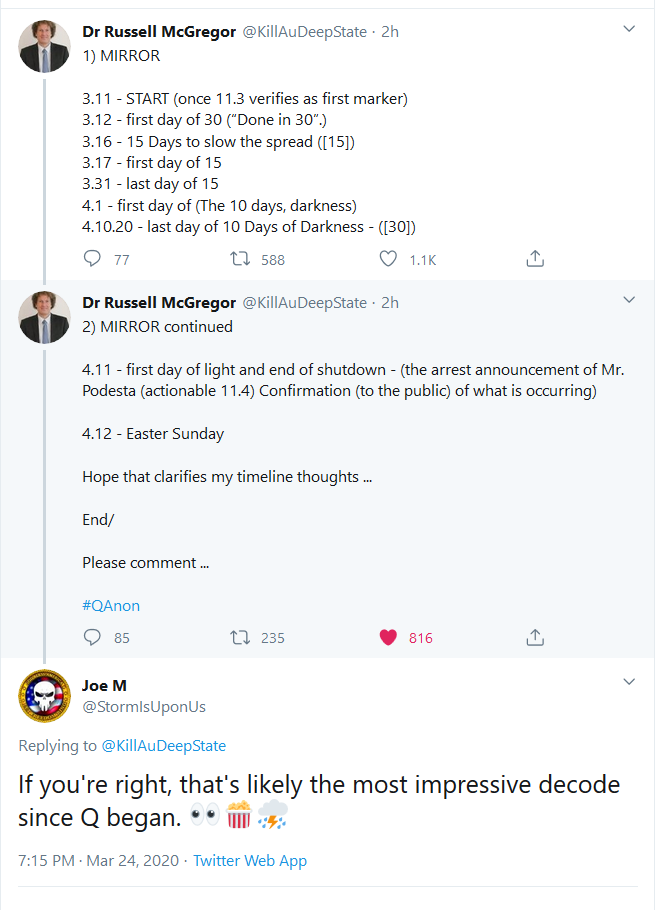Like the first tweet with 1.1K likes
This screenshot has width=672, height=910.
389,259
